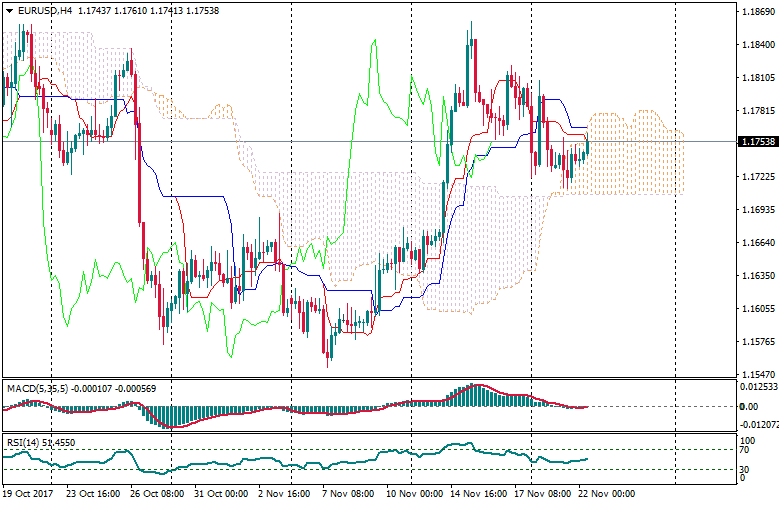This screenshot has height=505, width=779.
Task: Click the triangle arrow beside EURUSD,H4
Action: point(9,11)
